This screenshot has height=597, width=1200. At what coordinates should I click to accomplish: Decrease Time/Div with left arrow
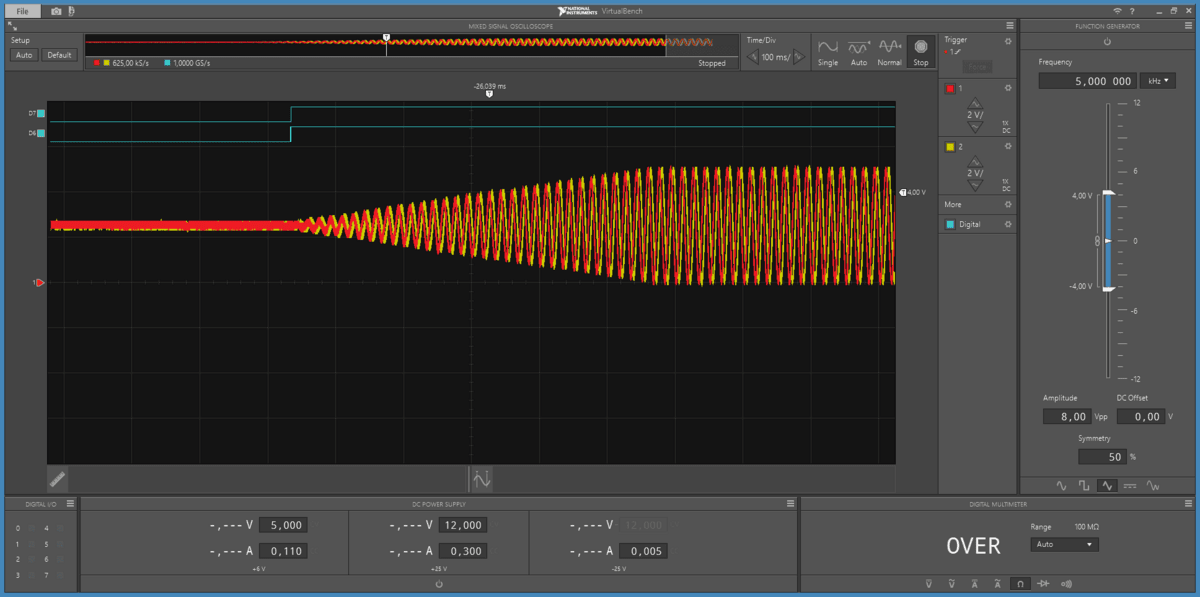pyautogui.click(x=753, y=57)
